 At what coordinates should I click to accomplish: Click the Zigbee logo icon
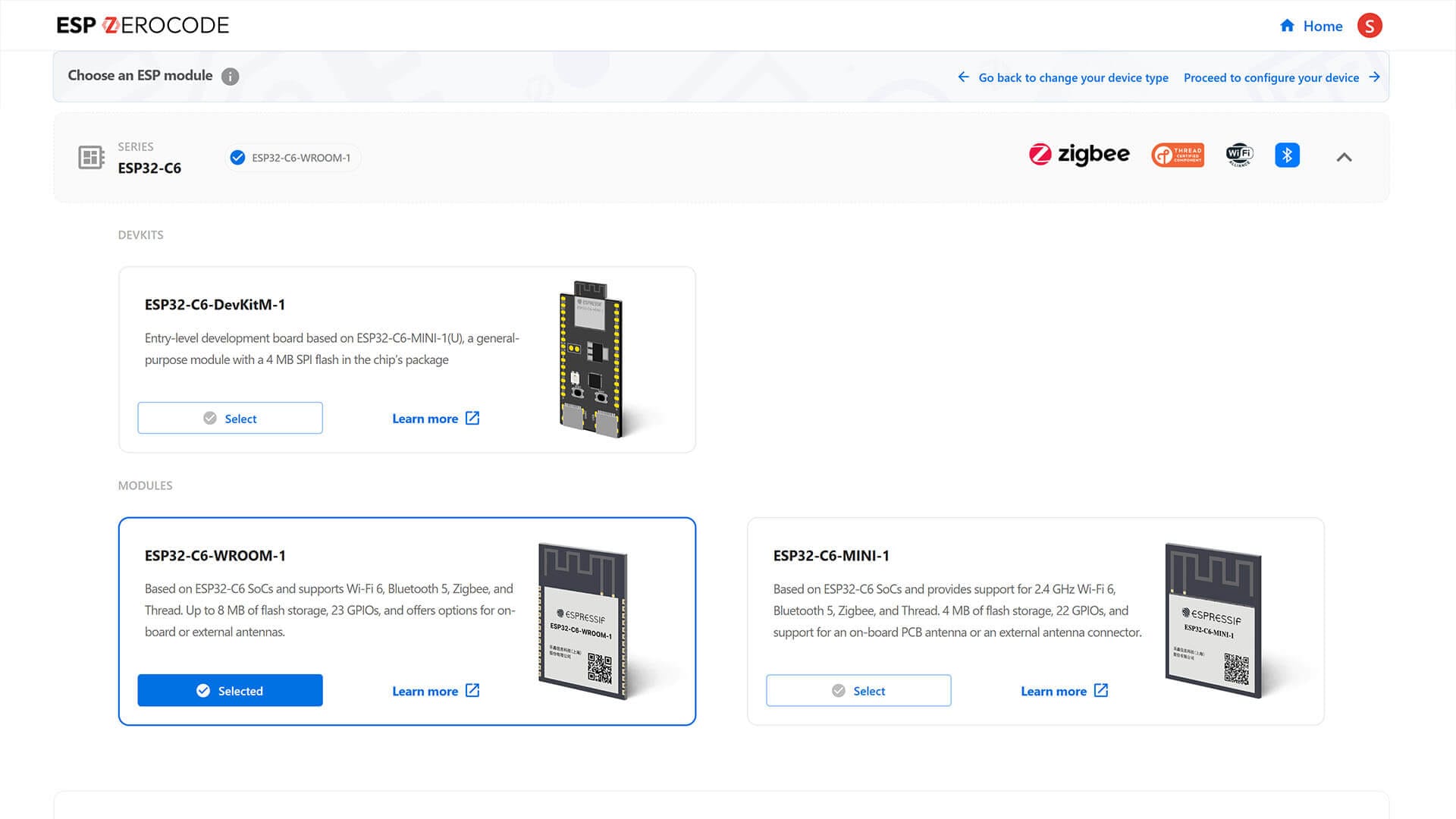1078,155
